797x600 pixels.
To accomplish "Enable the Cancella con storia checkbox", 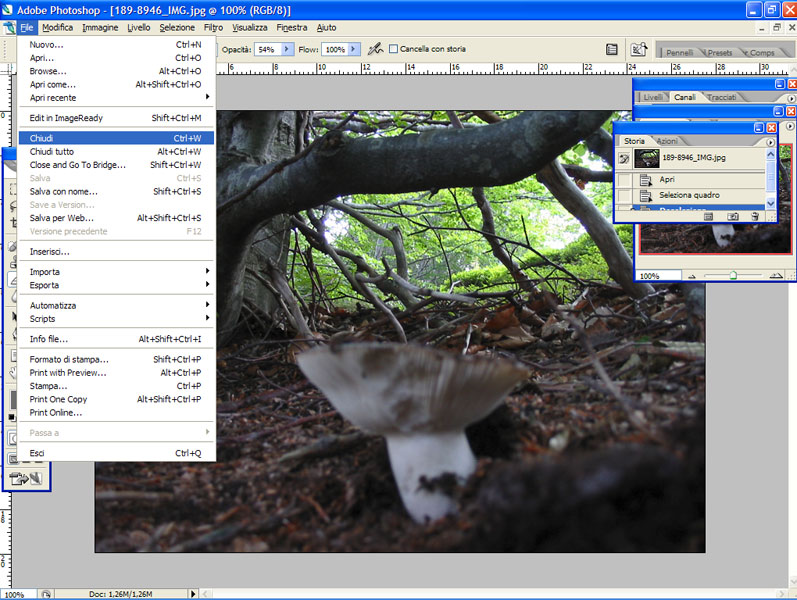I will click(393, 48).
